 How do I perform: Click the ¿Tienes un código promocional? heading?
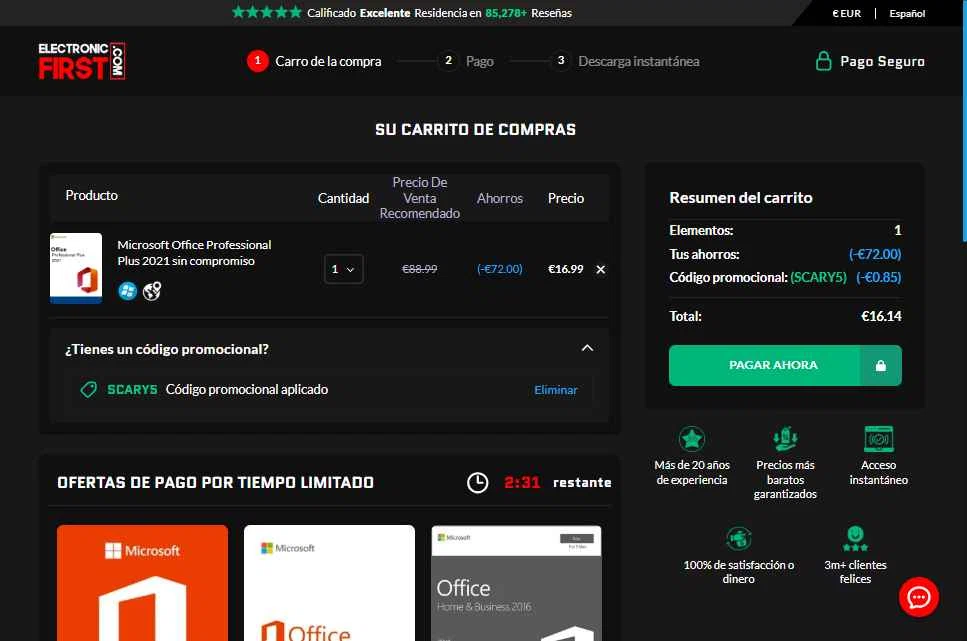coord(167,349)
